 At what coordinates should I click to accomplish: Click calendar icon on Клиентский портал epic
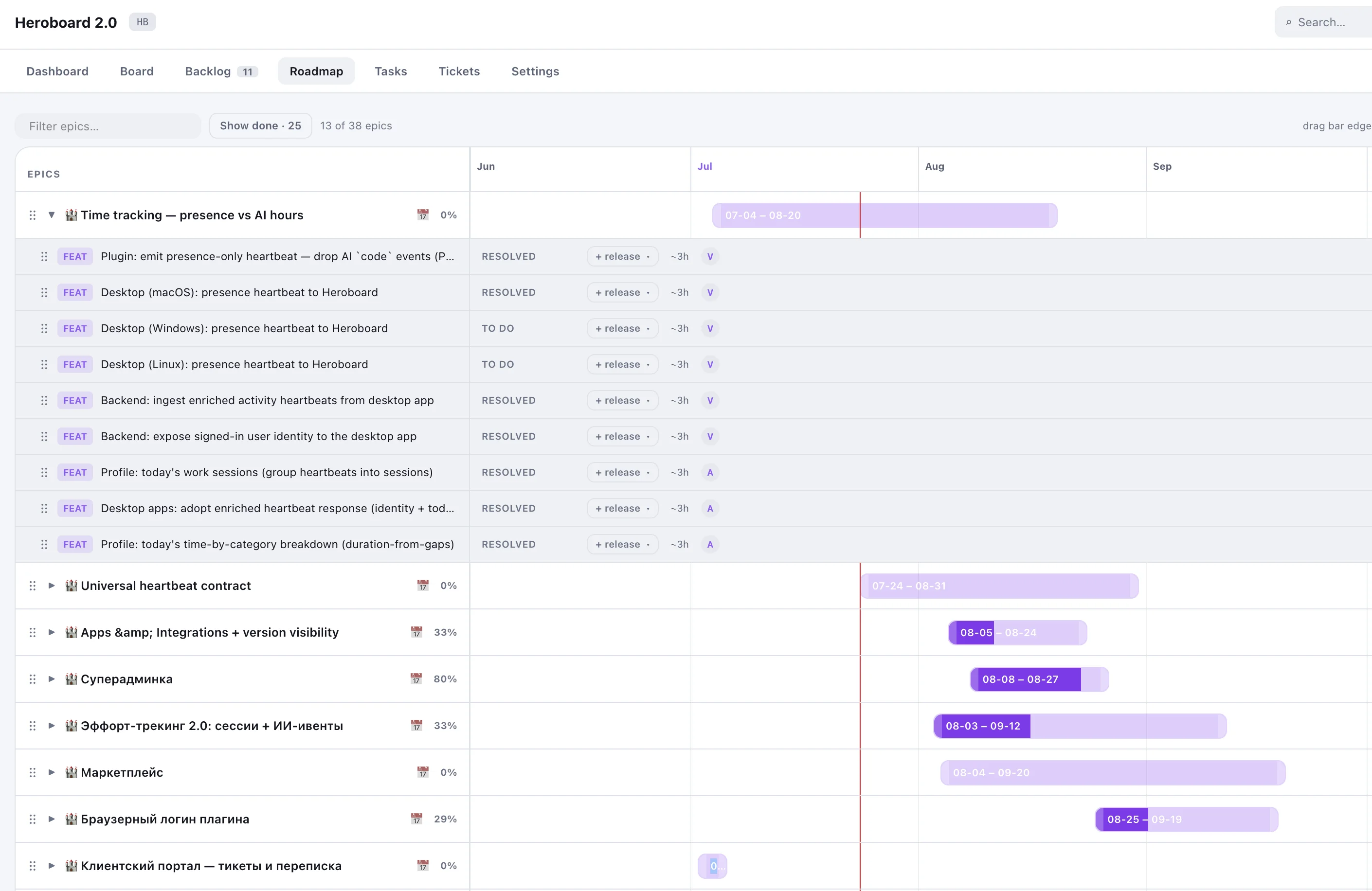(423, 866)
